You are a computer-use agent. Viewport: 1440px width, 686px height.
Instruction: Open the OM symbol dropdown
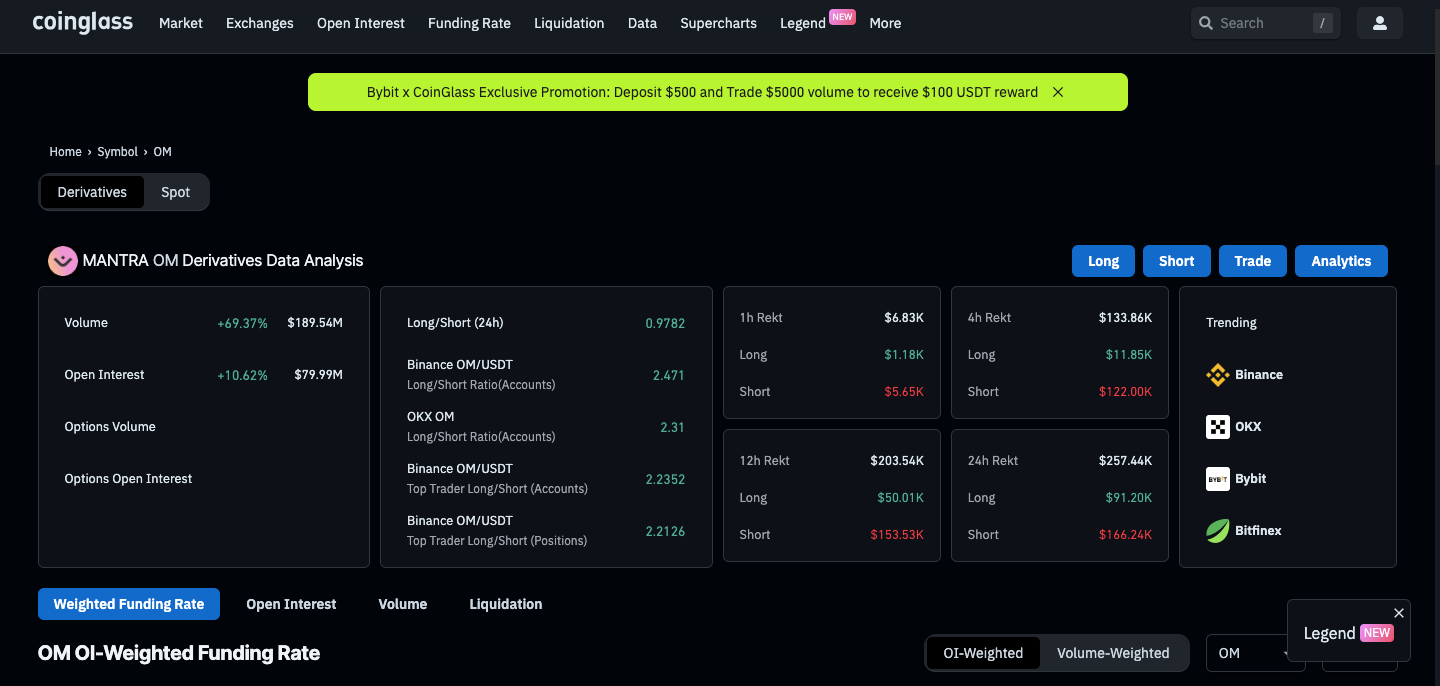pos(1254,653)
